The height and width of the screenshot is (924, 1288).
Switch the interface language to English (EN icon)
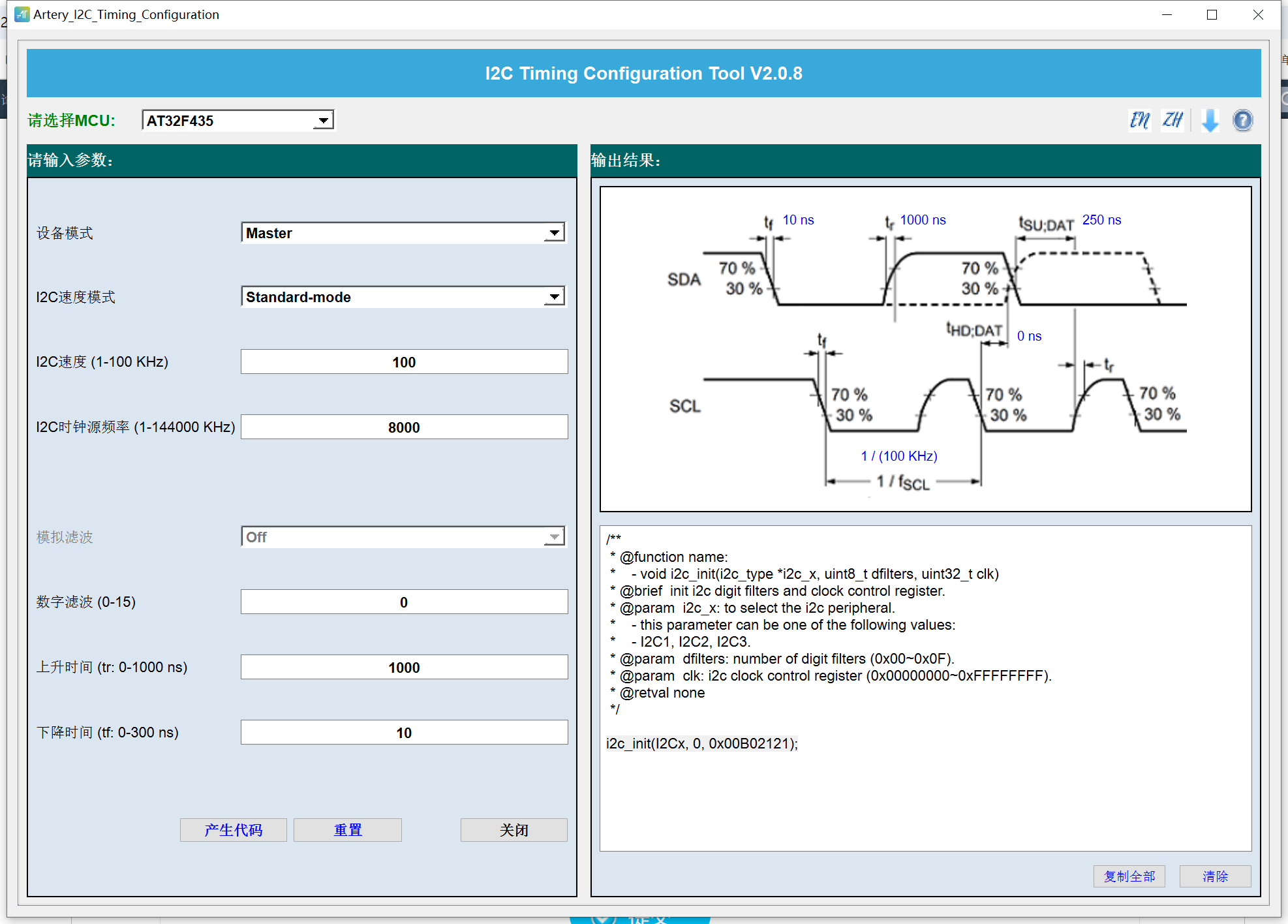[x=1140, y=121]
